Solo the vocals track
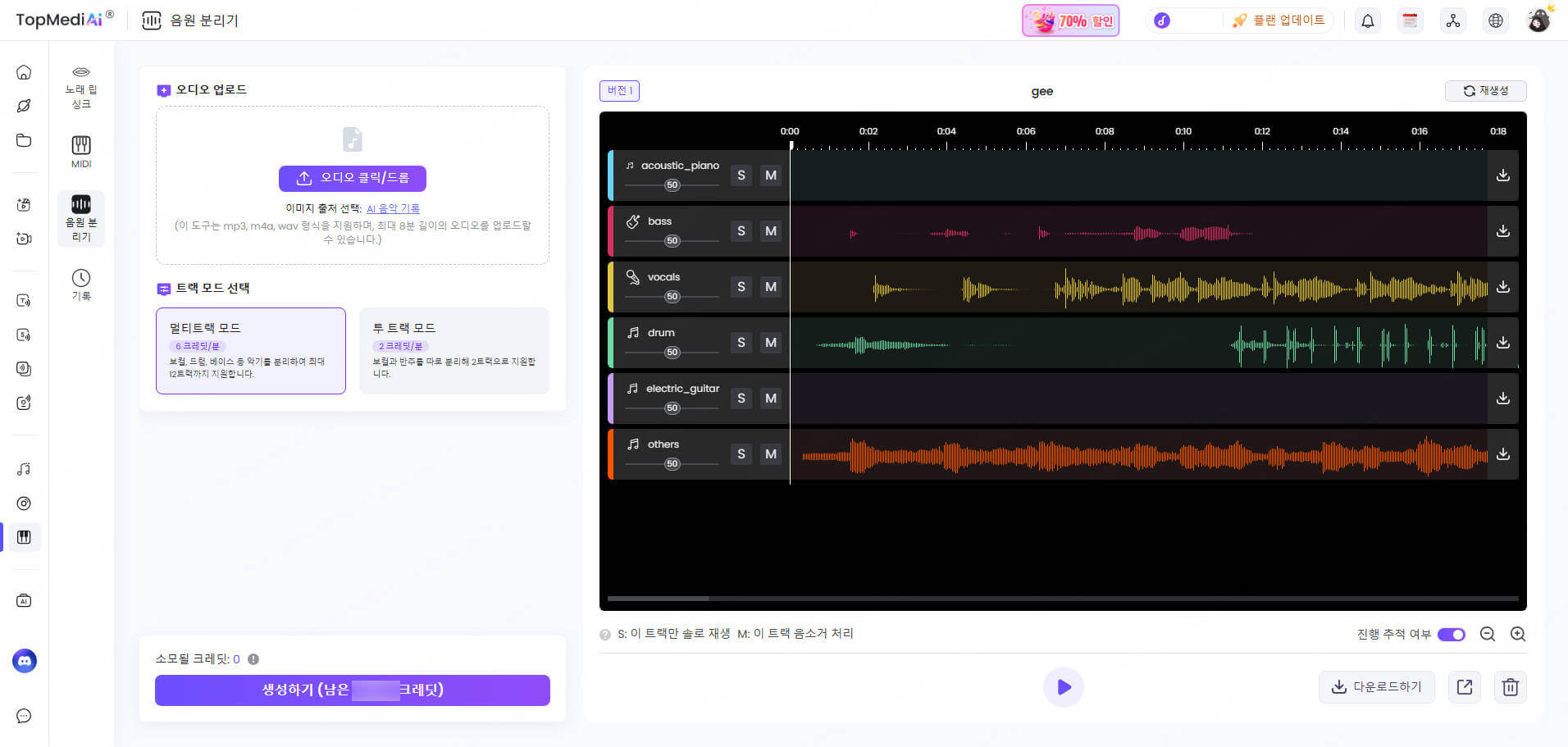This screenshot has width=1568, height=747. click(x=741, y=287)
